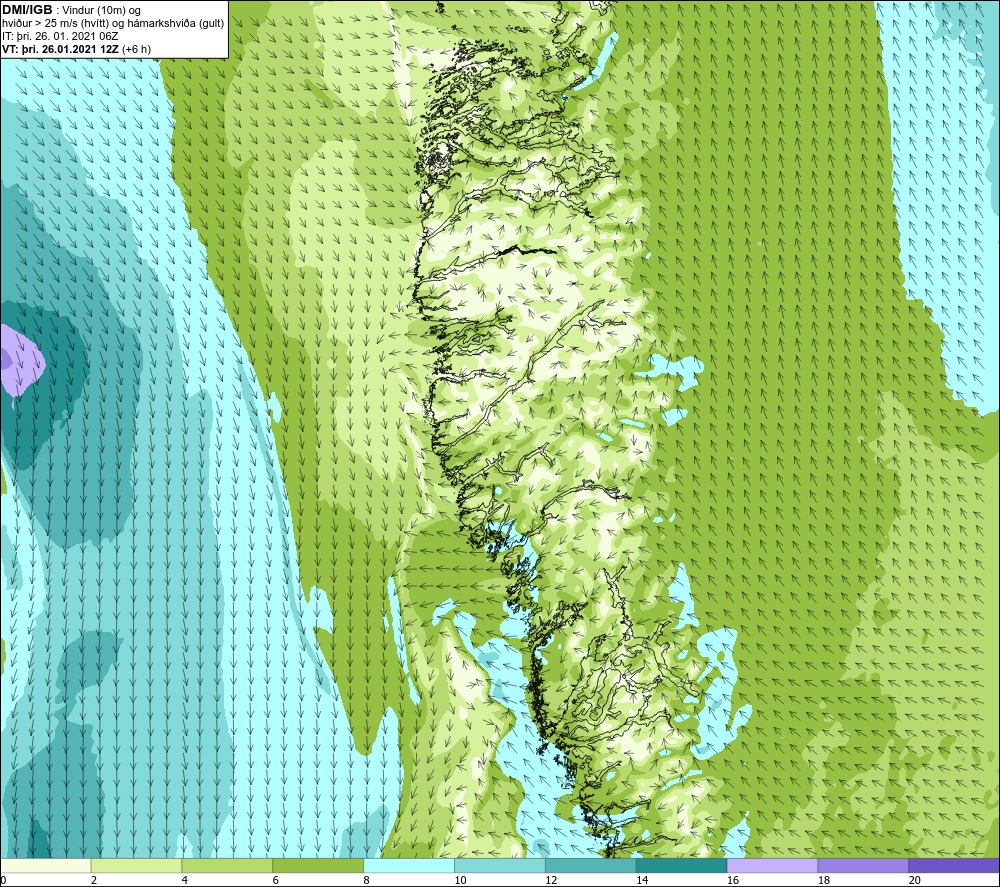This screenshot has width=1000, height=887.
Task: Click the 20+ m/s dark purple swatch
Action: click(x=954, y=865)
